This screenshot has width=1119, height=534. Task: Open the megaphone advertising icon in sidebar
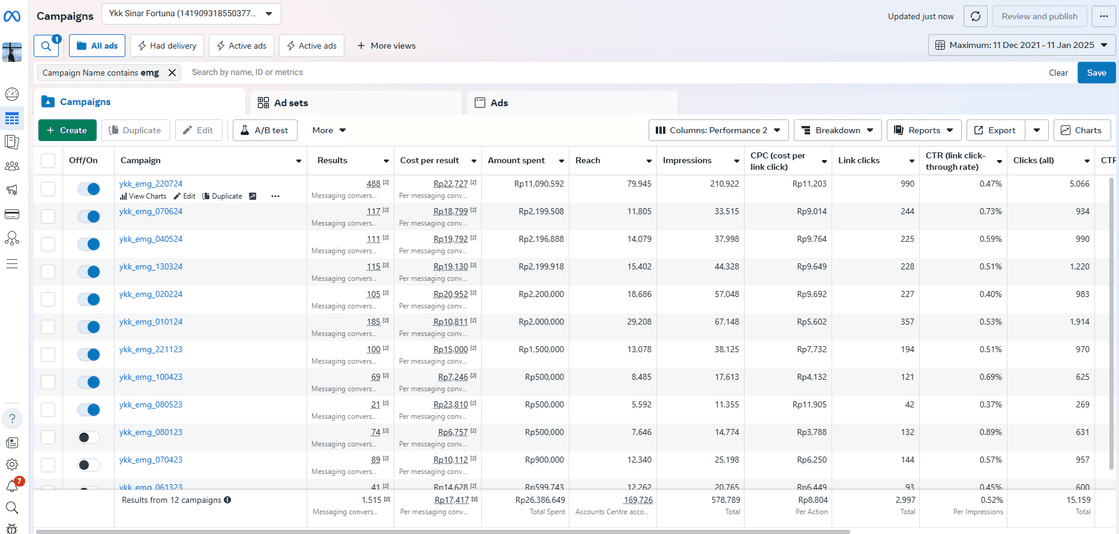click(11, 190)
